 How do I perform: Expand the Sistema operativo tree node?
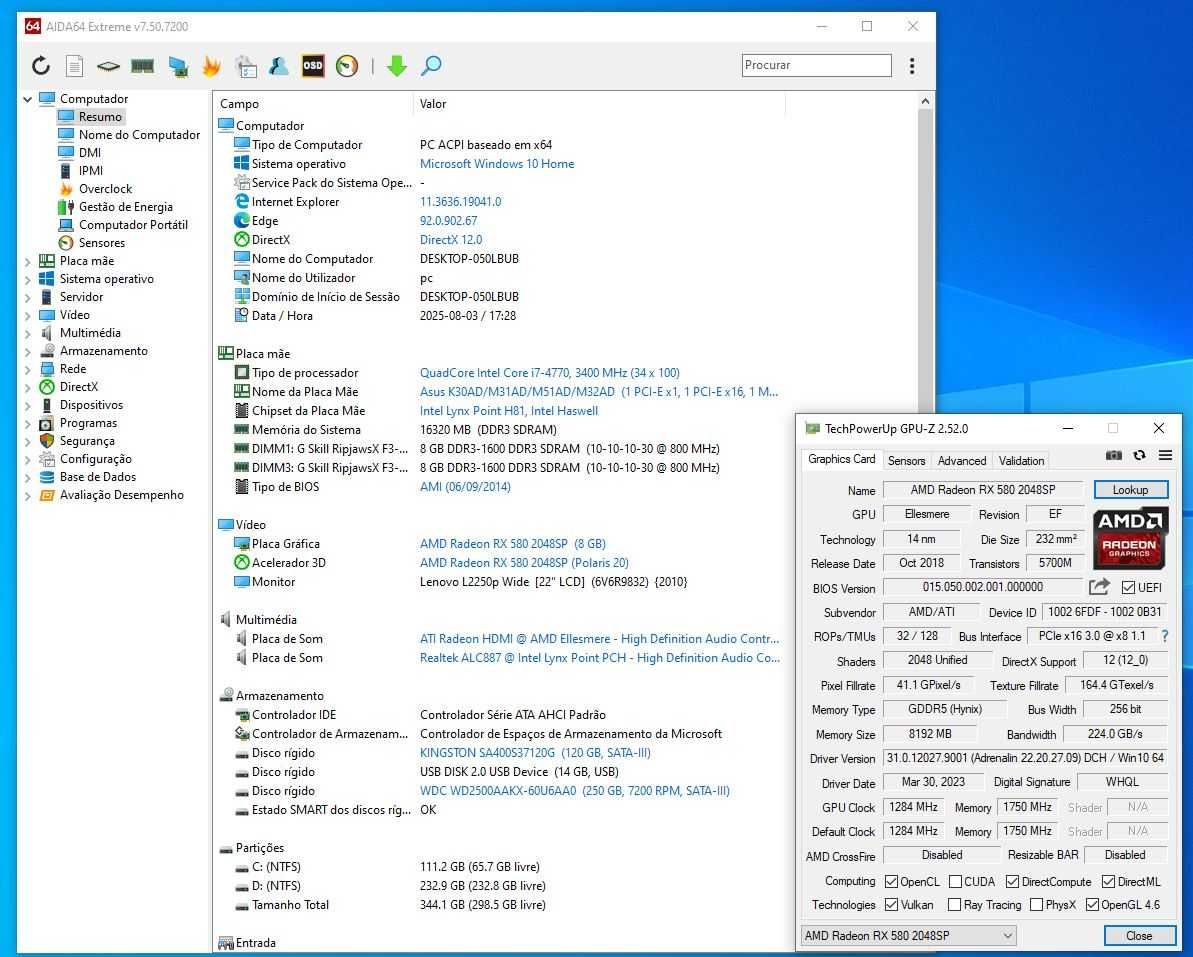(x=28, y=279)
